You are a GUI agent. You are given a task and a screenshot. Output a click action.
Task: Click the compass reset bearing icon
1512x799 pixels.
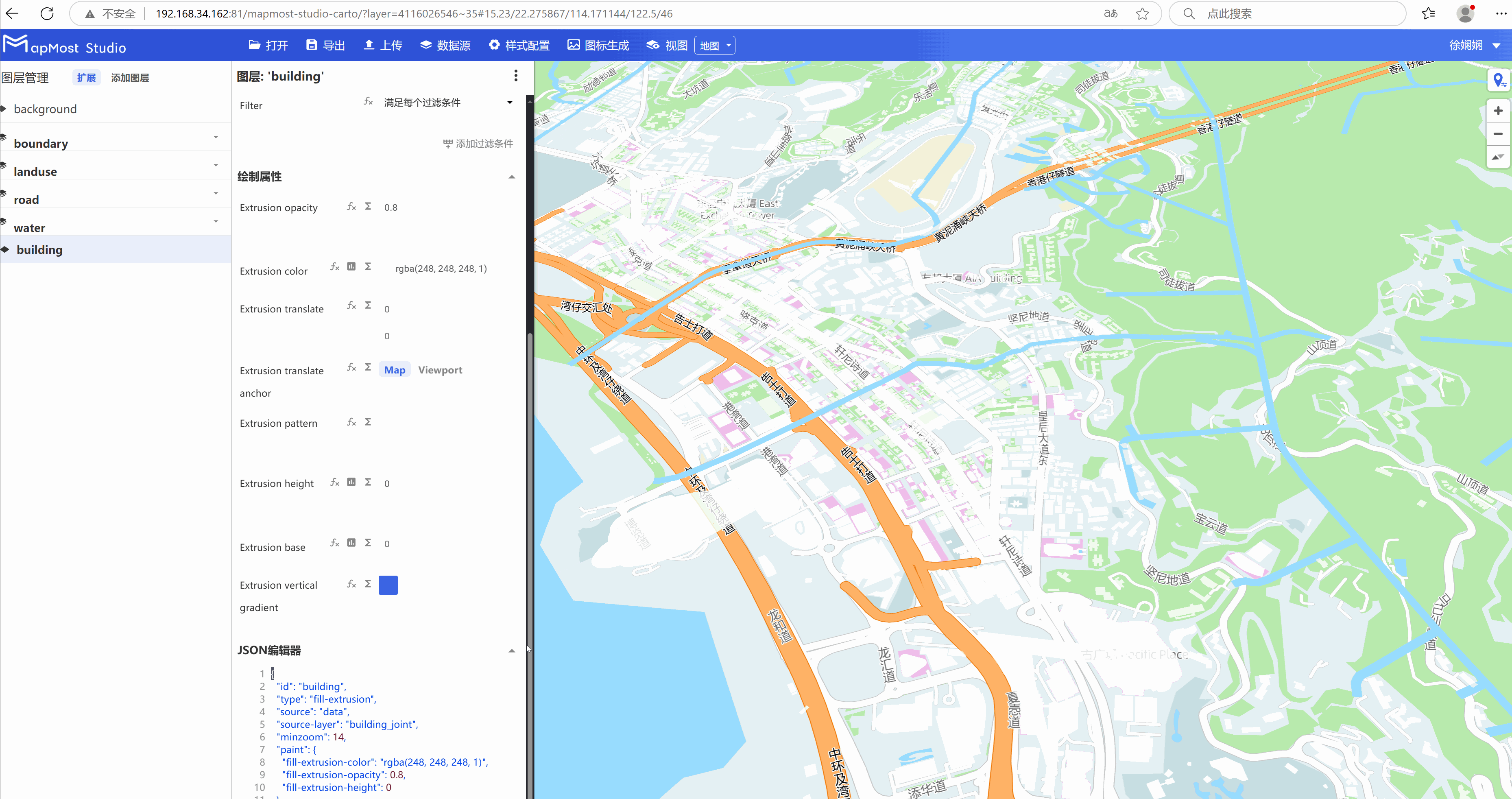(x=1497, y=157)
